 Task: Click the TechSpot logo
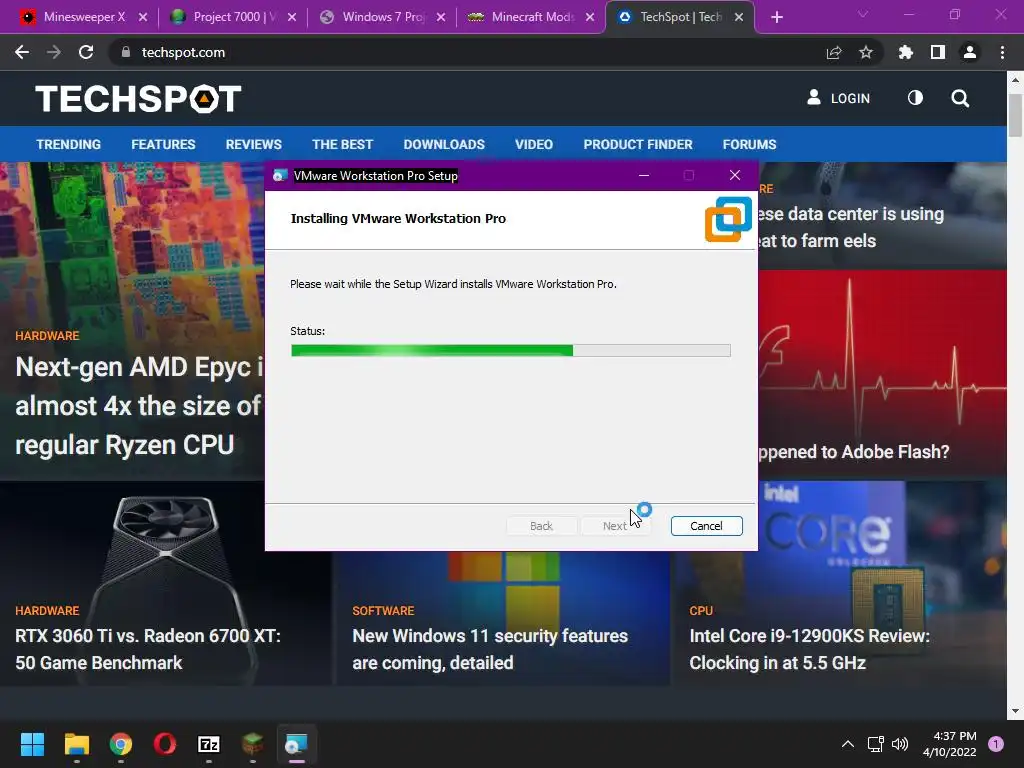click(138, 99)
